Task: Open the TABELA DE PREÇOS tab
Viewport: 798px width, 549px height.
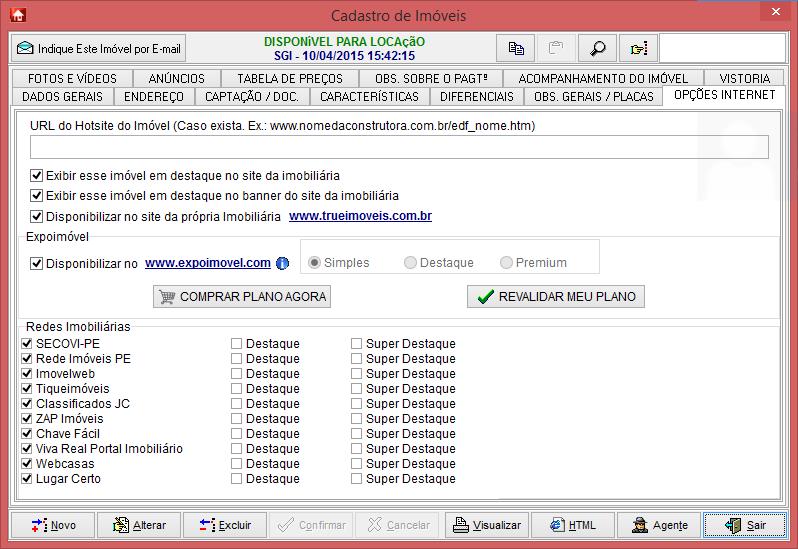Action: [289, 78]
